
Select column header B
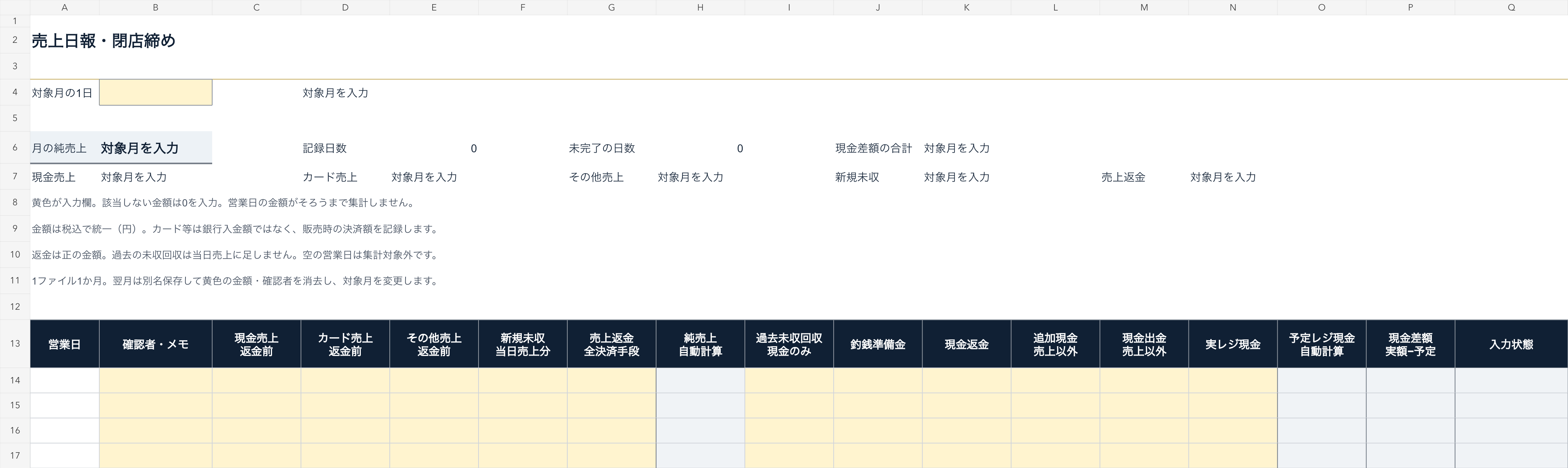tap(155, 7)
